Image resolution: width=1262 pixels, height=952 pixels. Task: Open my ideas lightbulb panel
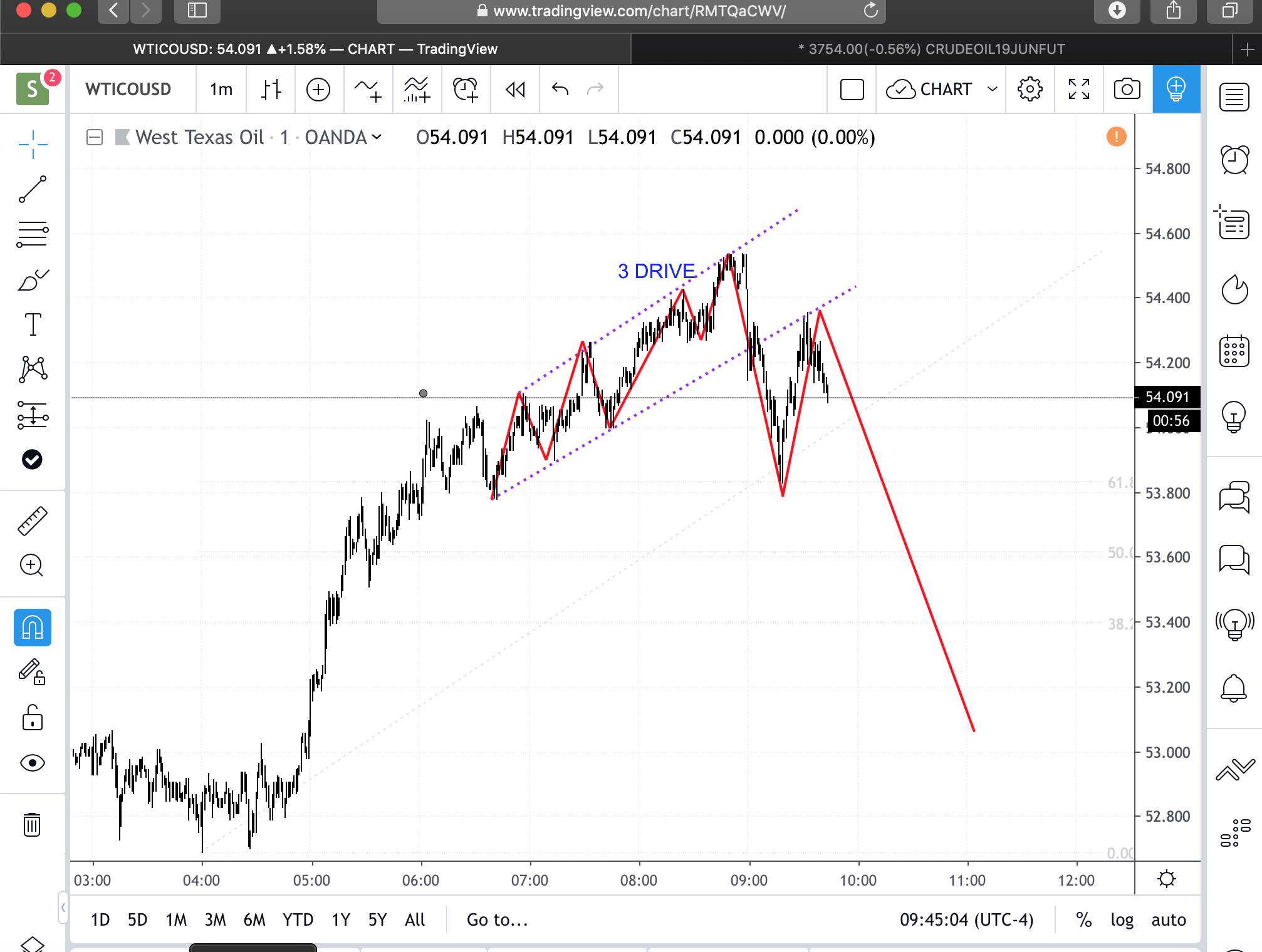click(1233, 416)
